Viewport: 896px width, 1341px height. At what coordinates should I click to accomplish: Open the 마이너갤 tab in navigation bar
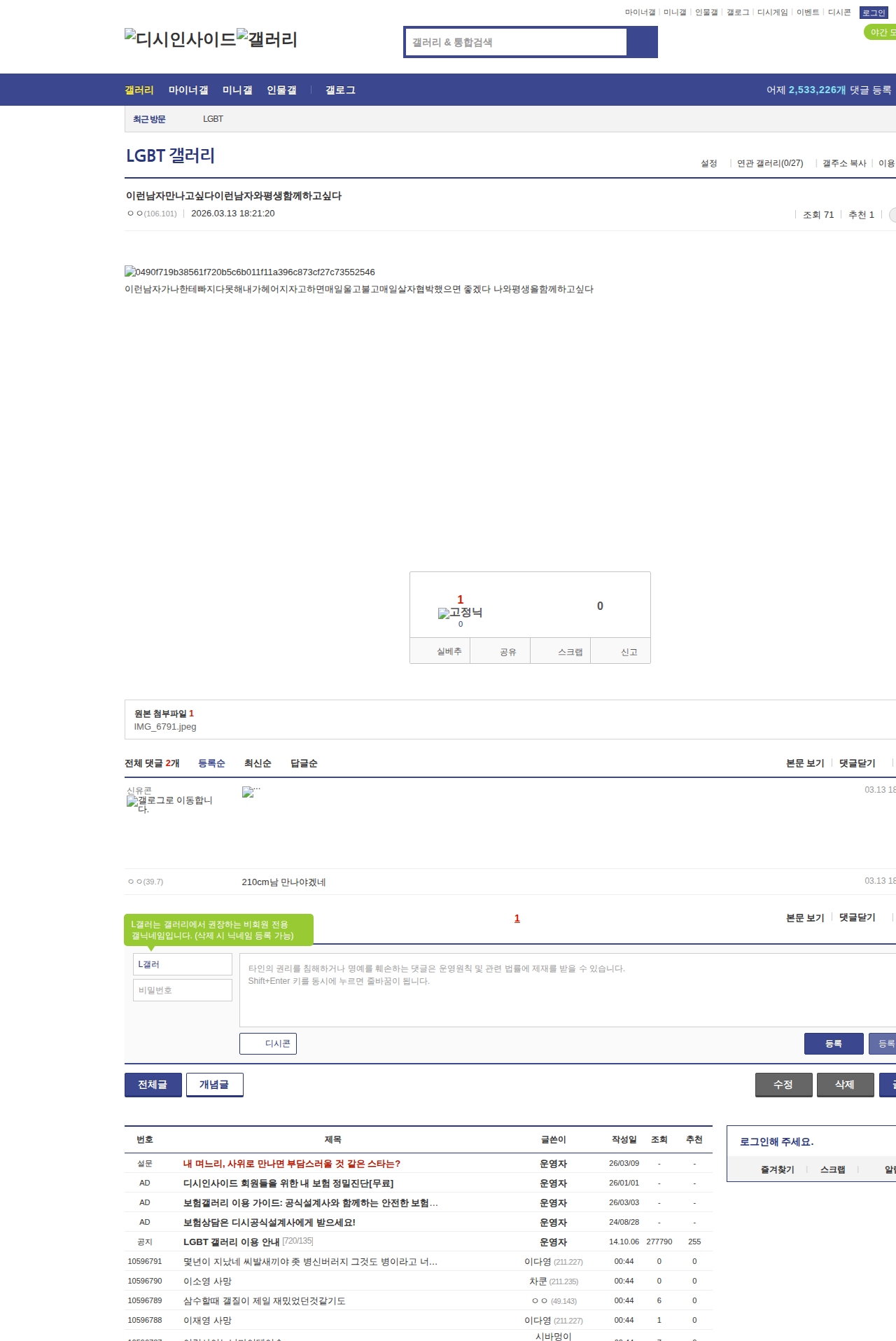[188, 90]
